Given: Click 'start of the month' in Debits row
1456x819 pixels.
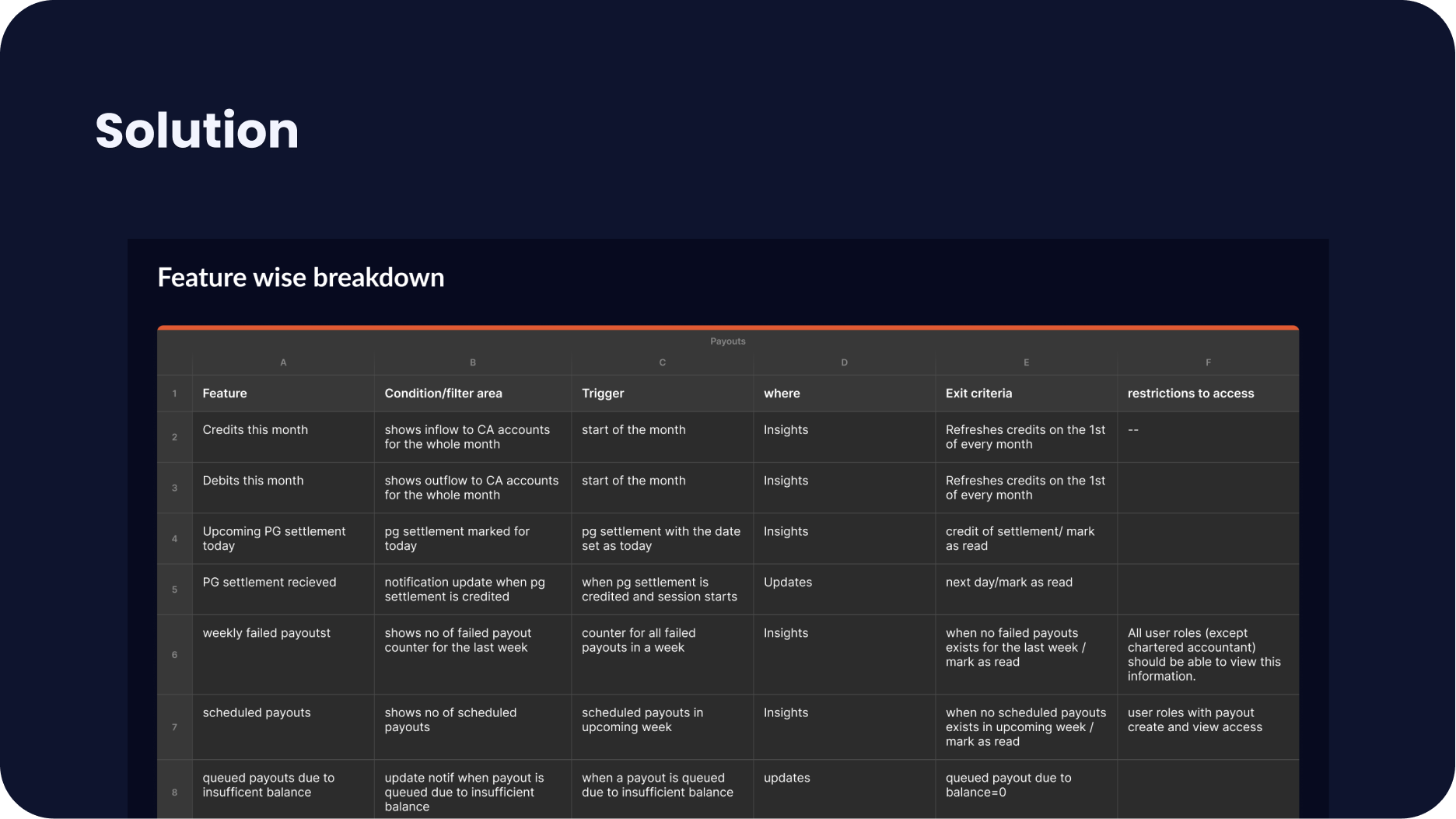Looking at the screenshot, I should pos(662,488).
